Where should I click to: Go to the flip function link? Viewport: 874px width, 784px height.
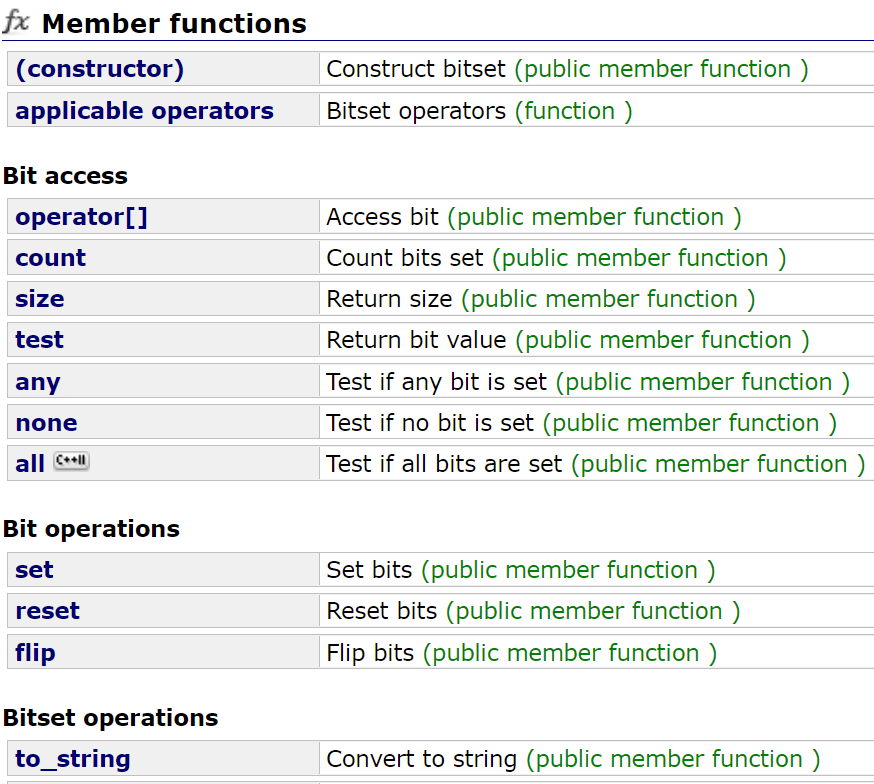(x=35, y=653)
